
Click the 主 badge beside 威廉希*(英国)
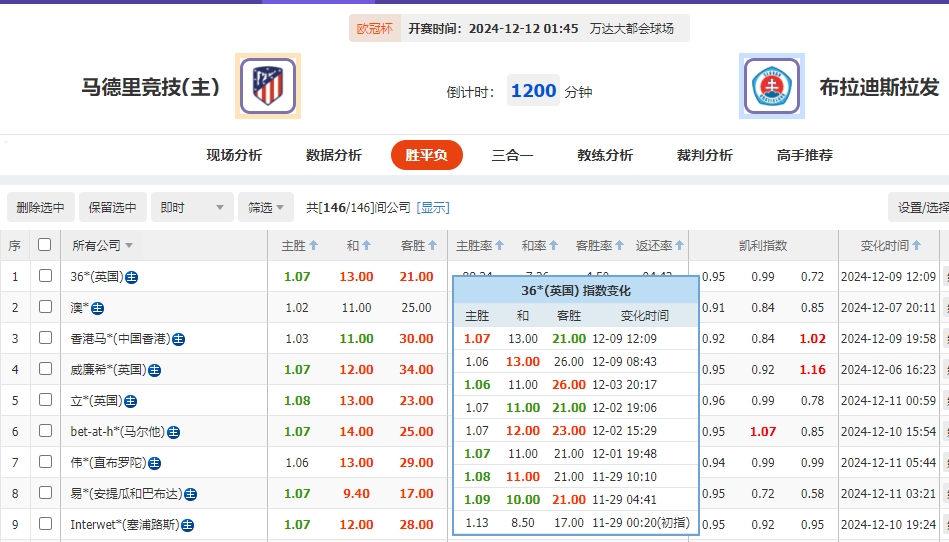click(x=154, y=370)
